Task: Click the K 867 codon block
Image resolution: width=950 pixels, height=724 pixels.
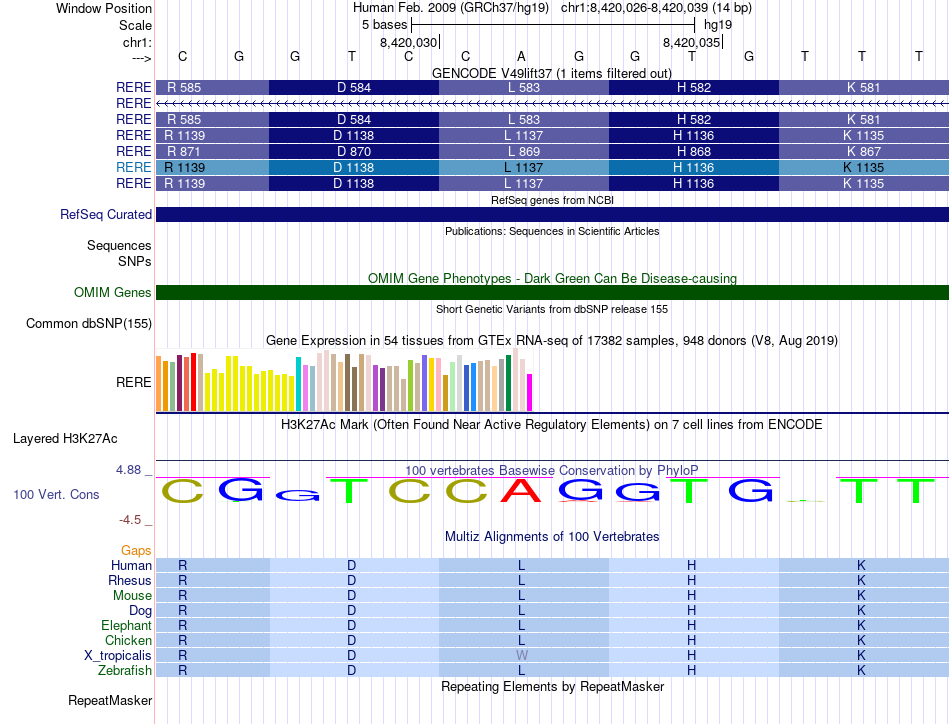Action: coord(863,151)
